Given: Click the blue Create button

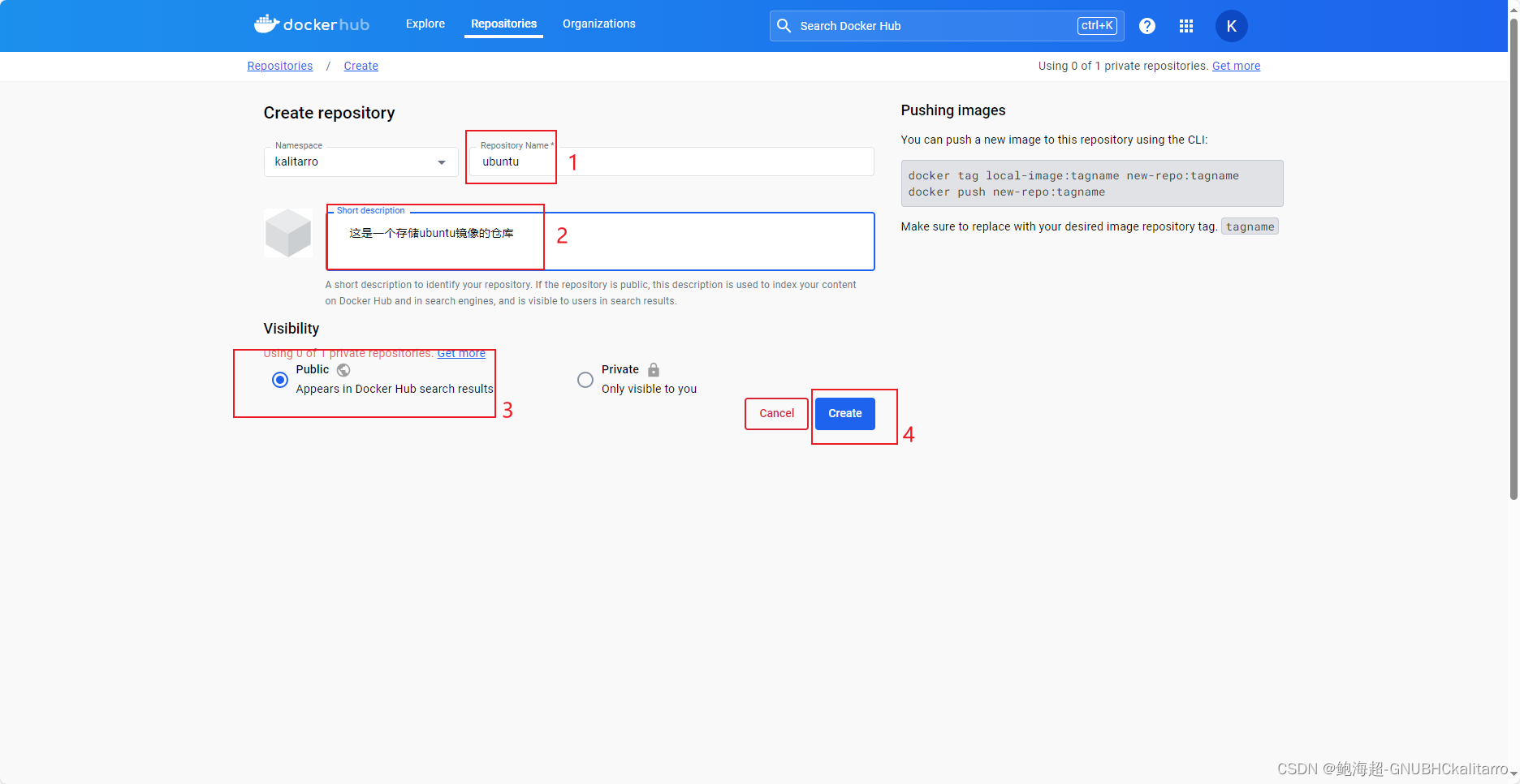Looking at the screenshot, I should point(845,413).
